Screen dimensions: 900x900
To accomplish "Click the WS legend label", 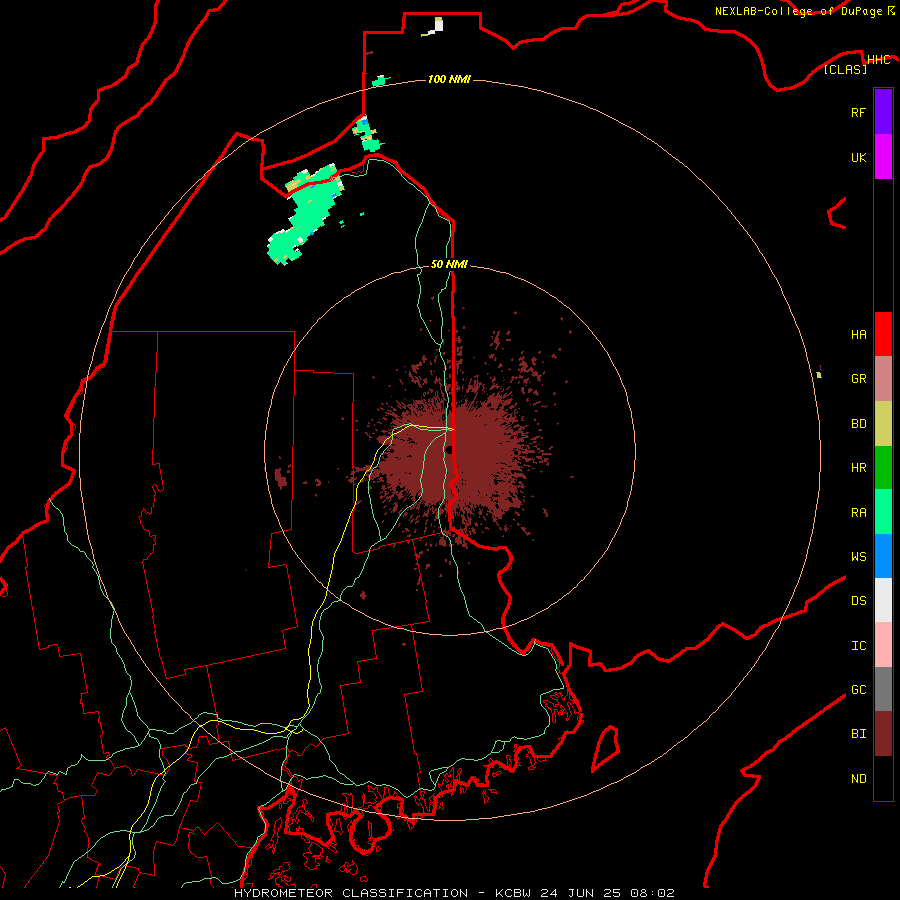I will [858, 556].
